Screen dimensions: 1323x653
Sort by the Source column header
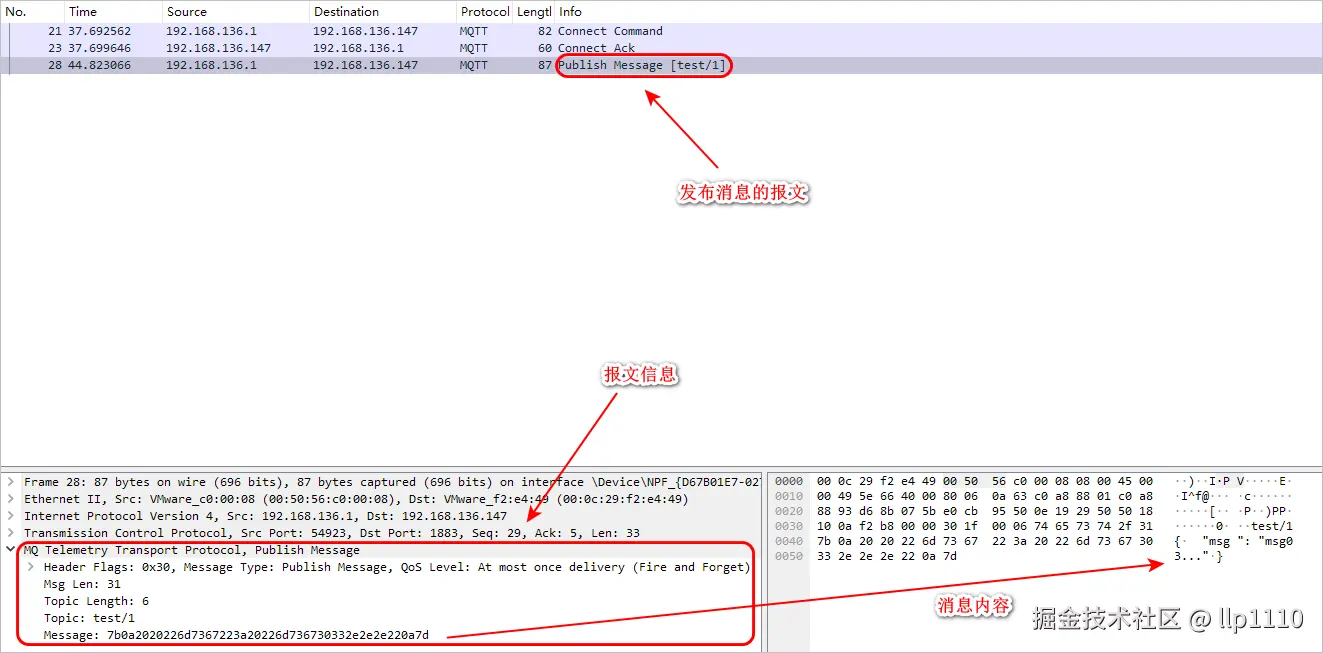(x=235, y=12)
